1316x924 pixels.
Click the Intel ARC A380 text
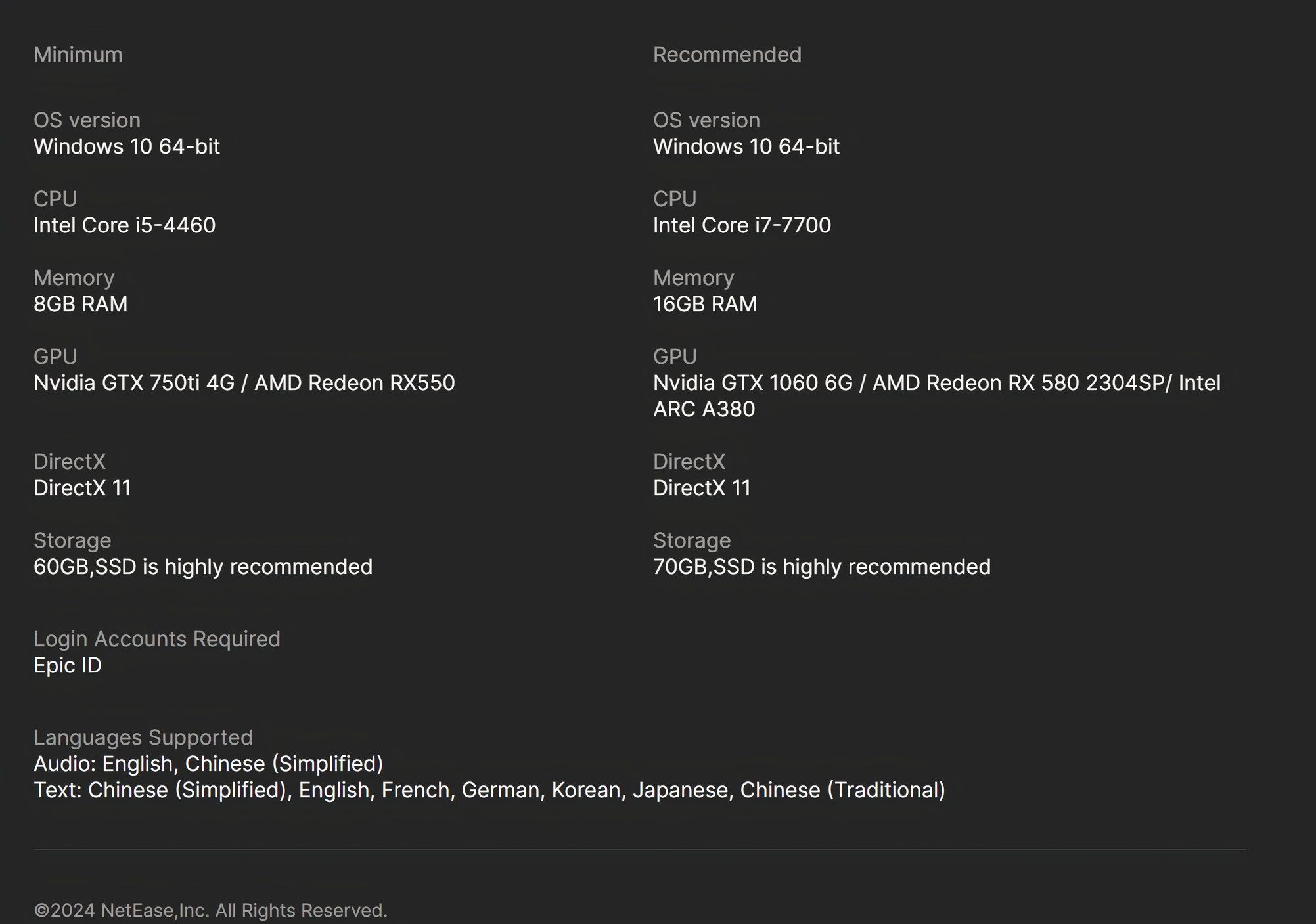(704, 409)
